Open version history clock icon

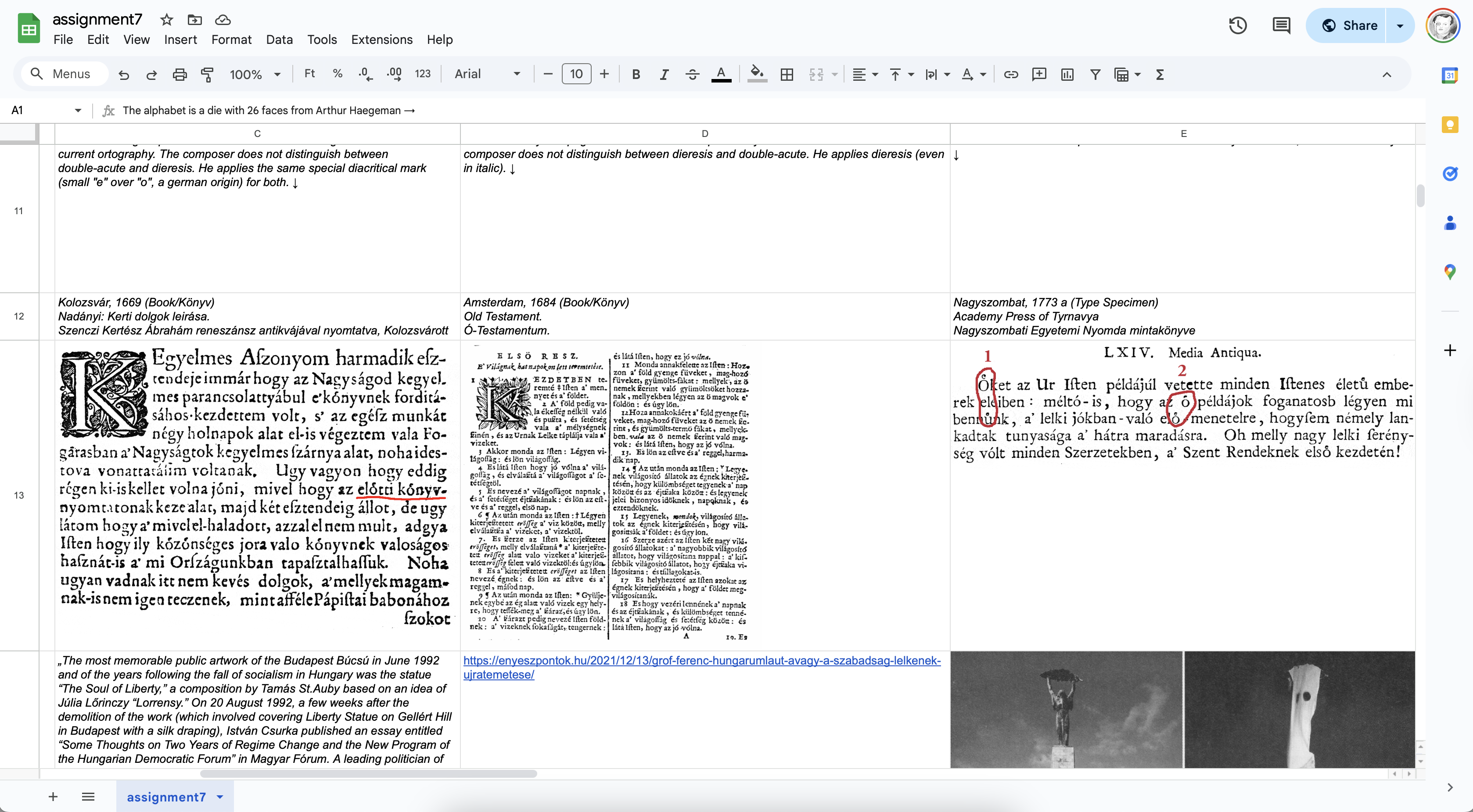point(1237,26)
